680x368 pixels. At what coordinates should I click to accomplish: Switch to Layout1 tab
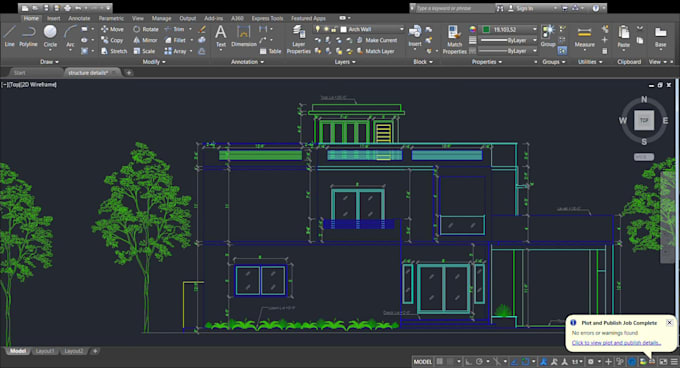45,351
